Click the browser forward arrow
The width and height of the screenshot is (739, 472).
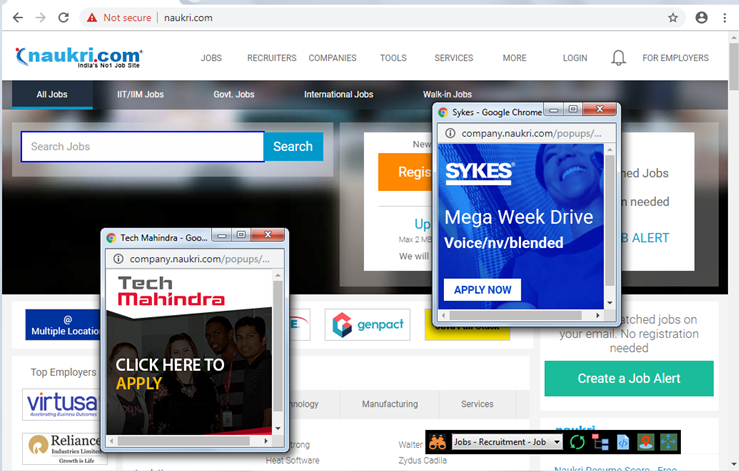(41, 18)
